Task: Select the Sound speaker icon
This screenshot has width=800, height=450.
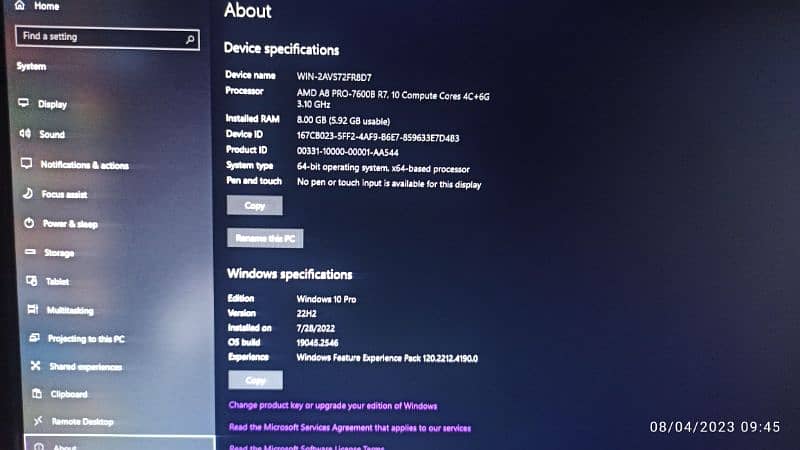Action: pyautogui.click(x=25, y=134)
